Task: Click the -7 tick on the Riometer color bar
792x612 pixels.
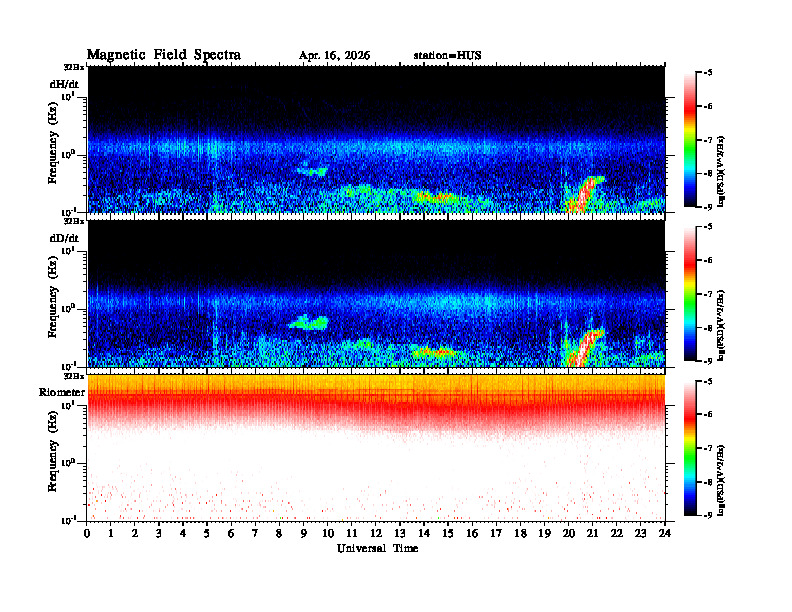Action: click(708, 448)
